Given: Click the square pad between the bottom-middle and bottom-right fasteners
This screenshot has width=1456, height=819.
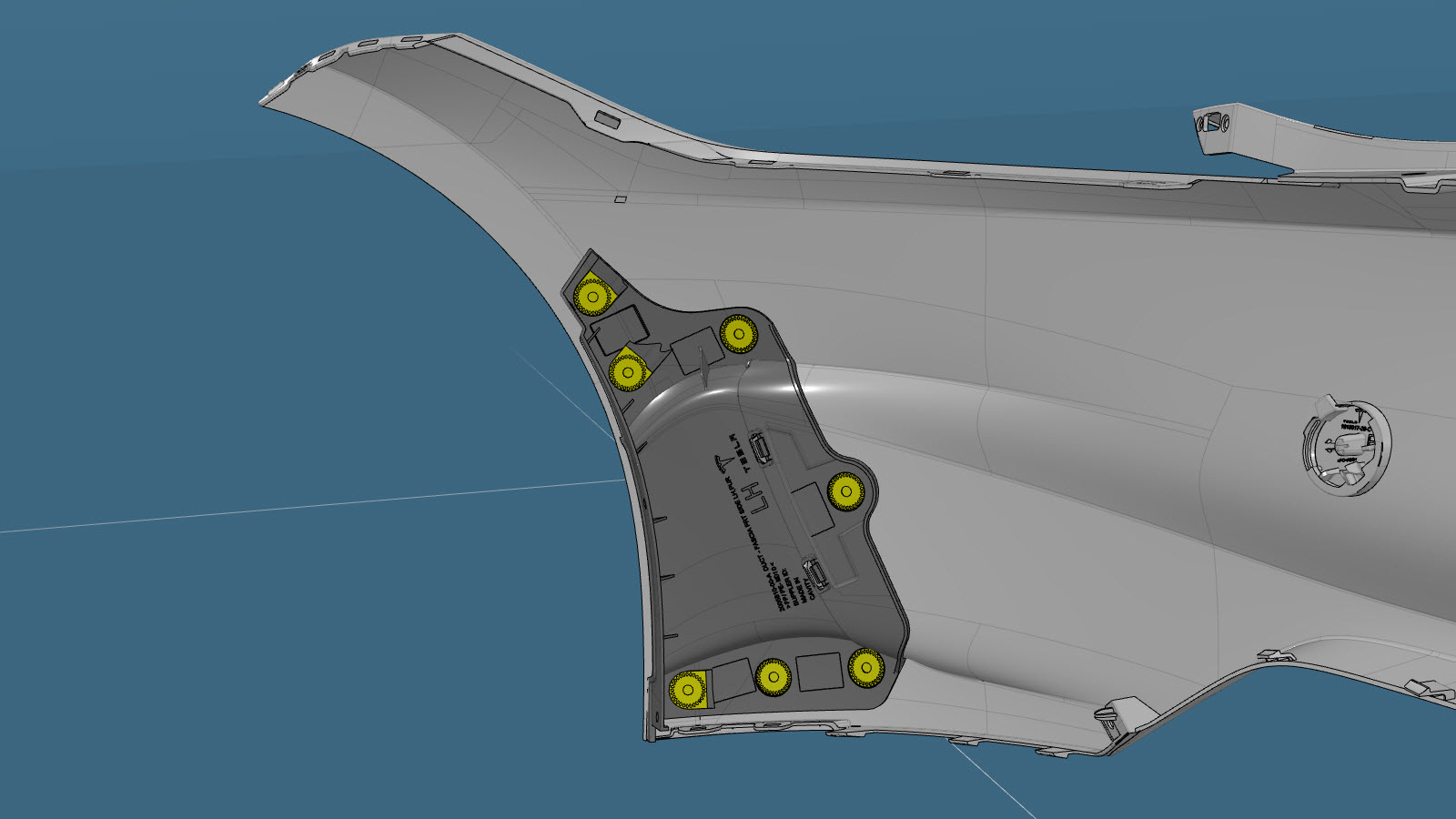Looking at the screenshot, I should (x=819, y=671).
